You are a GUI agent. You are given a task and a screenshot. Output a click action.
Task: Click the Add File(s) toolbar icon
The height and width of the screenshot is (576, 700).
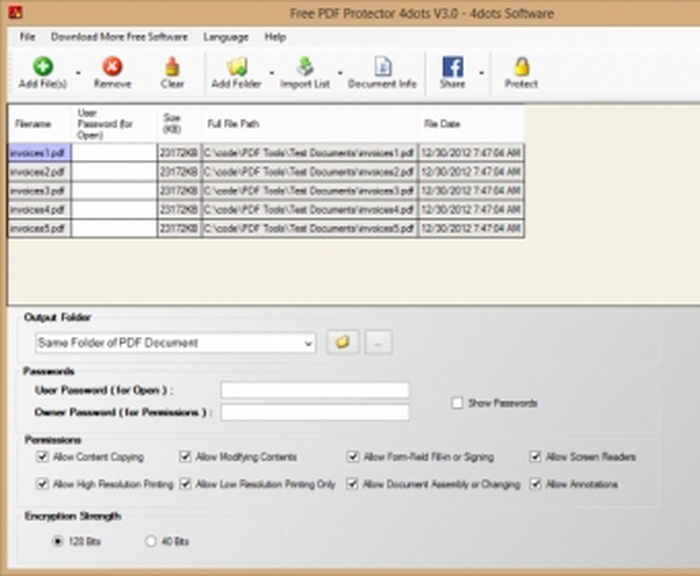pyautogui.click(x=43, y=67)
